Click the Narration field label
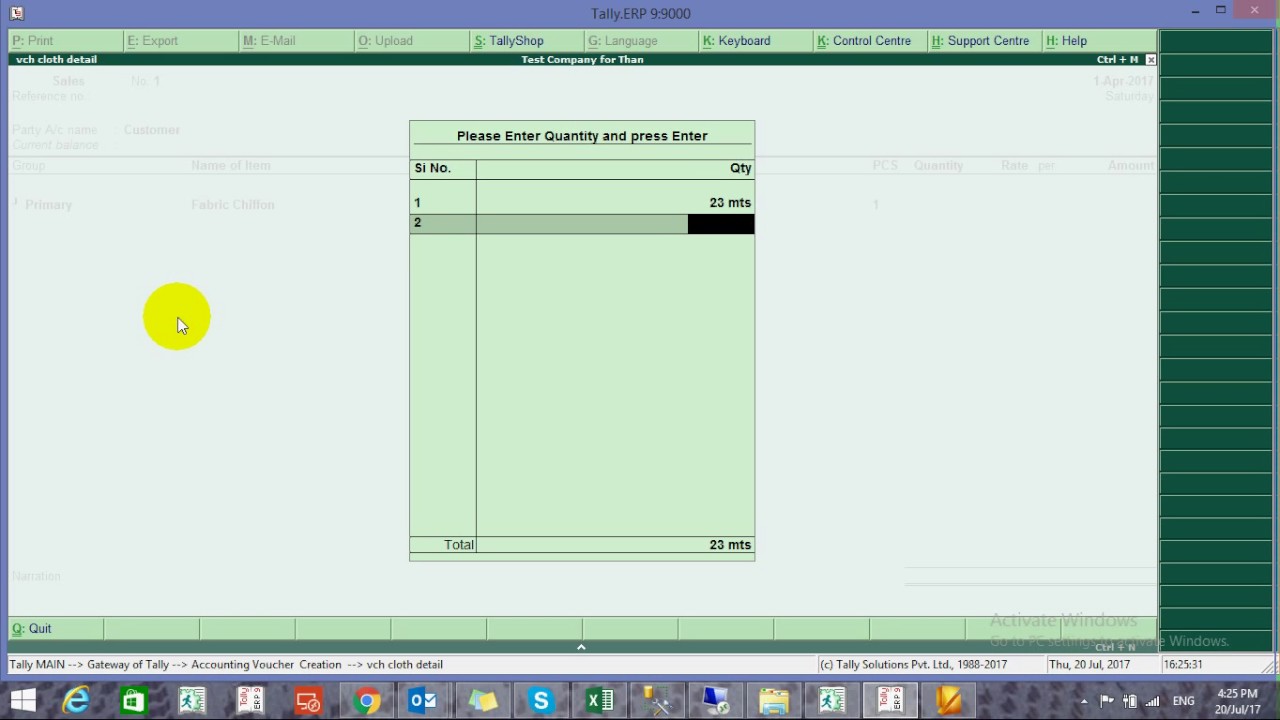The image size is (1280, 720). [x=36, y=576]
